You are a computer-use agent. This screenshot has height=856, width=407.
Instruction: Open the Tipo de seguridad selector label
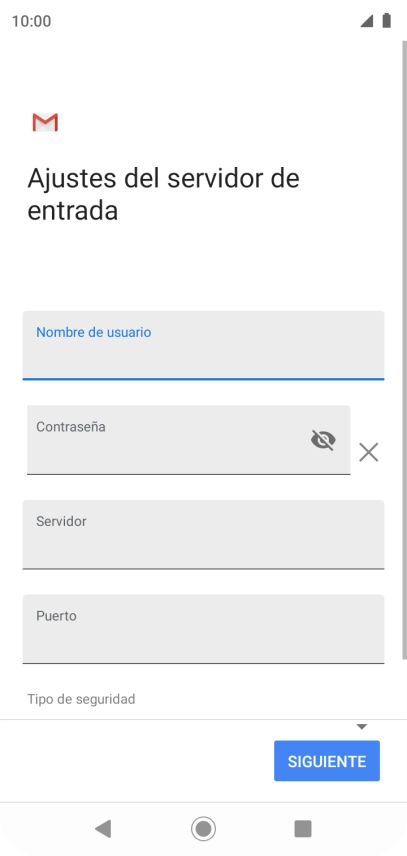[x=81, y=699]
